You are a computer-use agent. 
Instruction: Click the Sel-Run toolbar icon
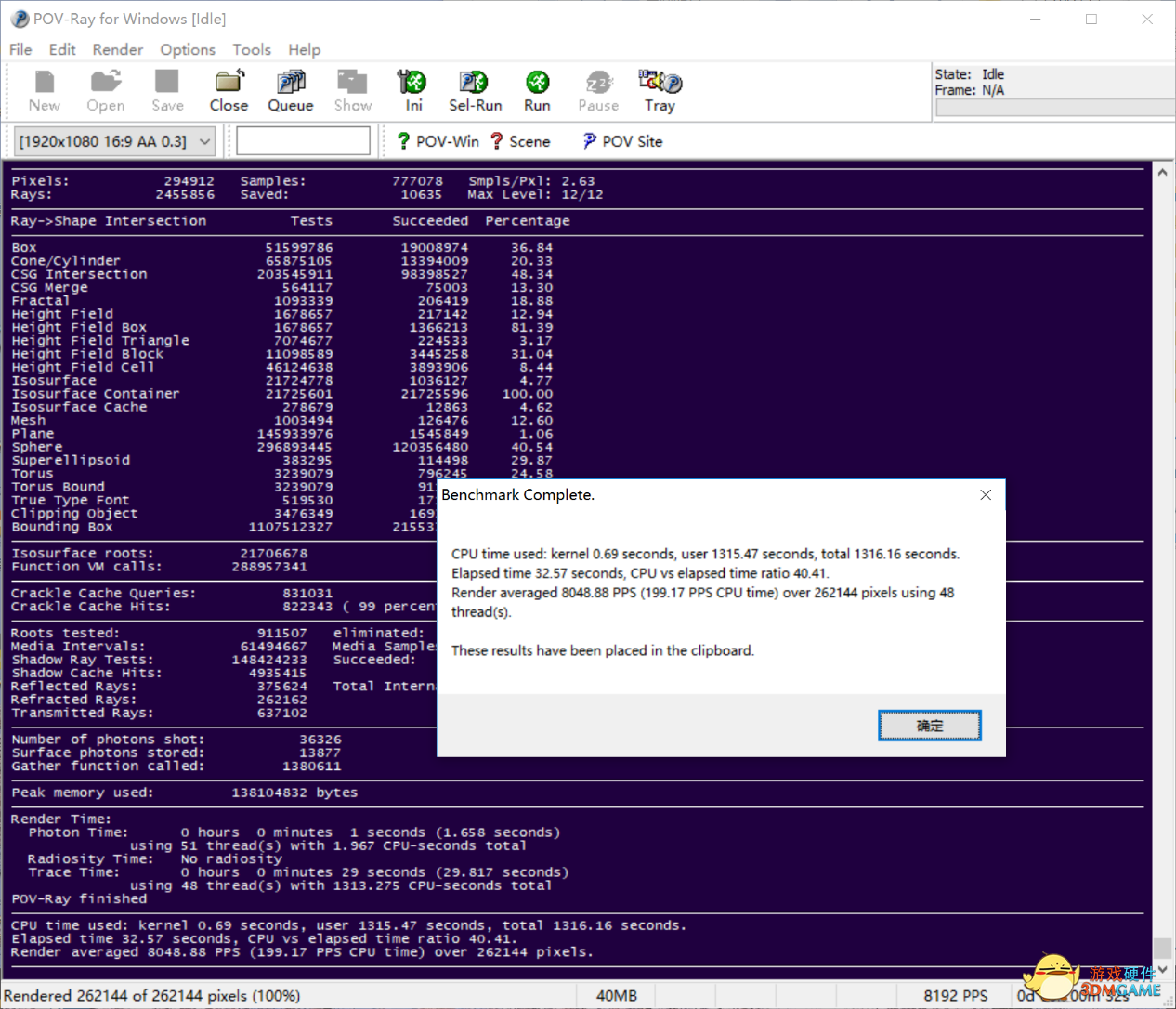coord(475,91)
